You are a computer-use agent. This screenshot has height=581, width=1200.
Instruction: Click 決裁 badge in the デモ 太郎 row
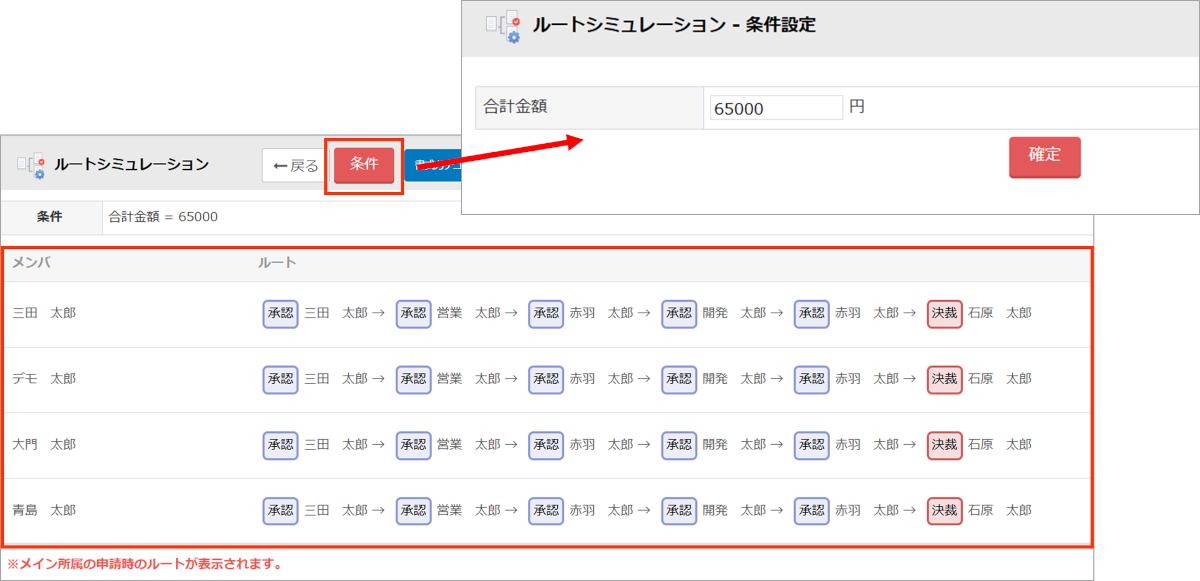click(x=944, y=379)
